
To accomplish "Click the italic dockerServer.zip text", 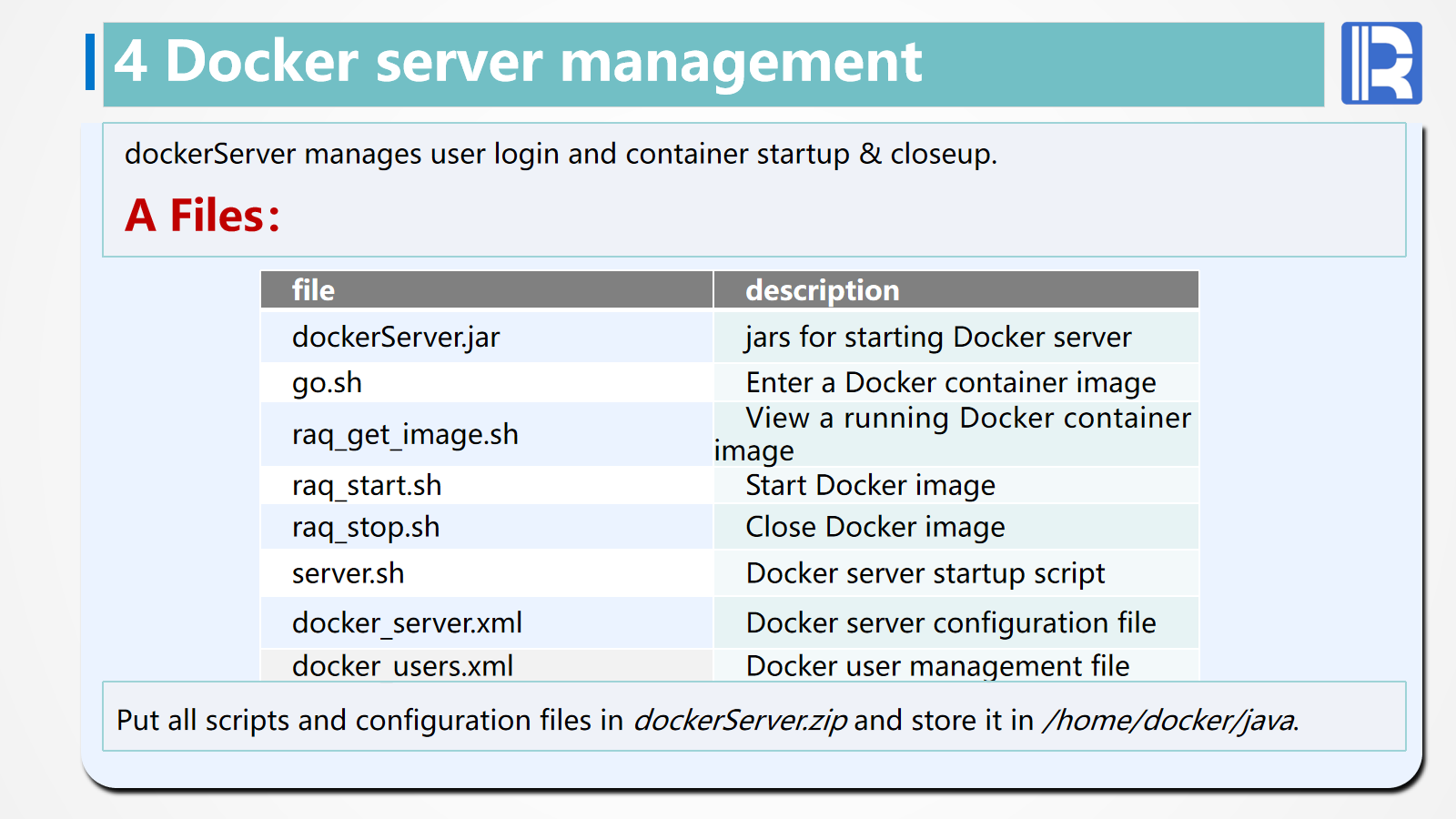I will pyautogui.click(x=740, y=721).
